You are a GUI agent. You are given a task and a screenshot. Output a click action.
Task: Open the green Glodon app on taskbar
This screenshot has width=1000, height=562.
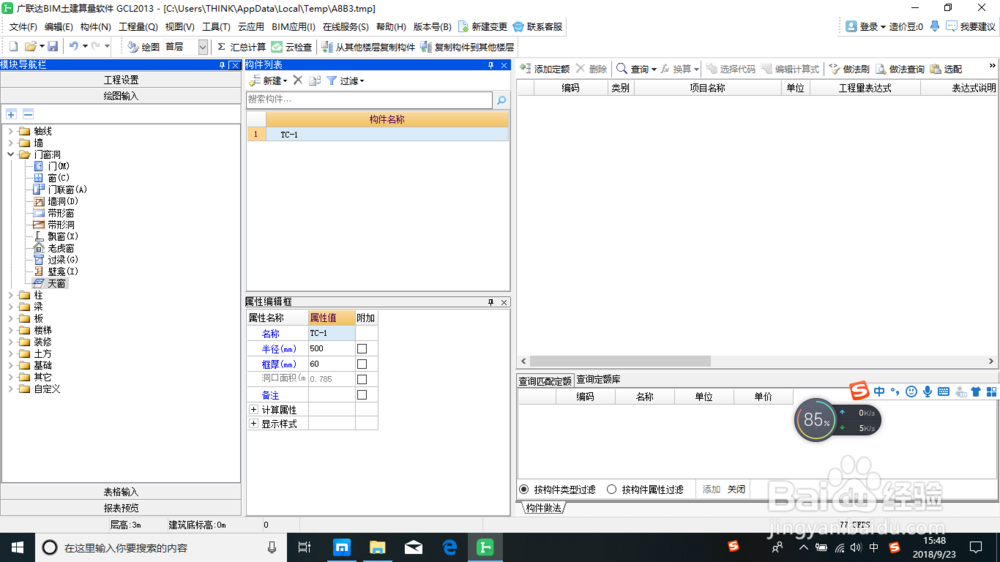pos(485,547)
